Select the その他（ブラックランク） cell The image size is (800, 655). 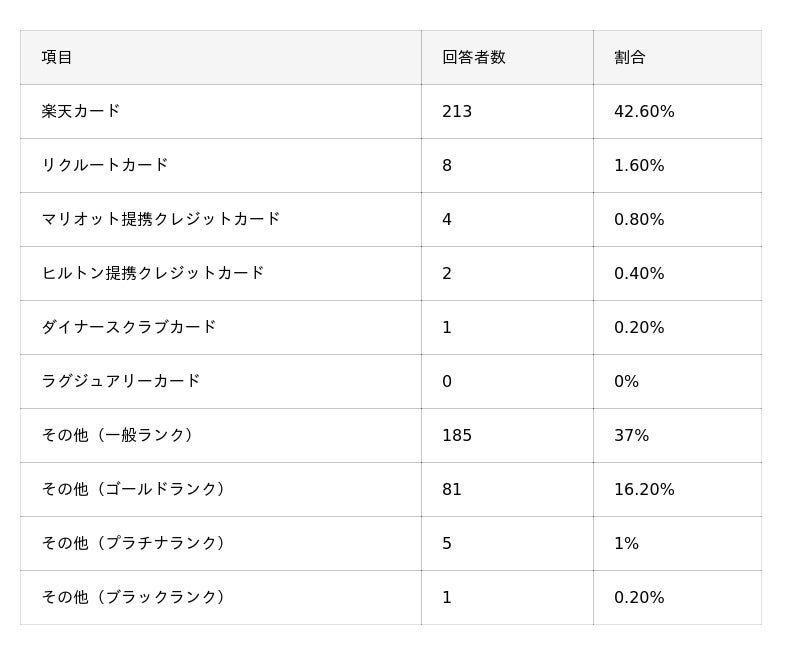coord(133,597)
